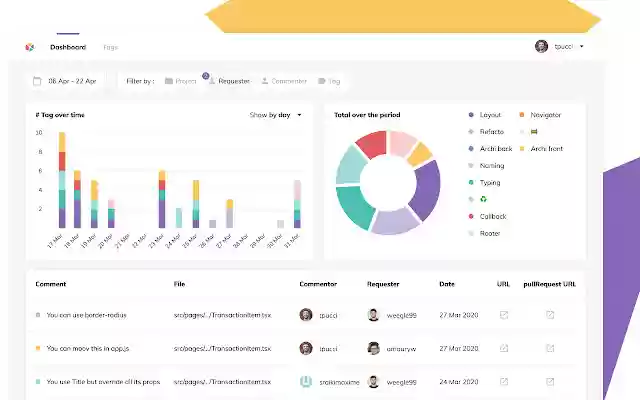Select the 08 Apr - 22 Apr range
640x400 pixels.
(72, 81)
